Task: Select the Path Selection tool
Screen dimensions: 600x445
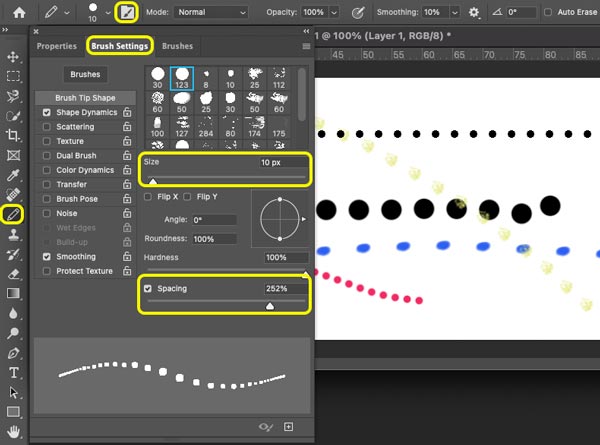Action: coord(13,393)
